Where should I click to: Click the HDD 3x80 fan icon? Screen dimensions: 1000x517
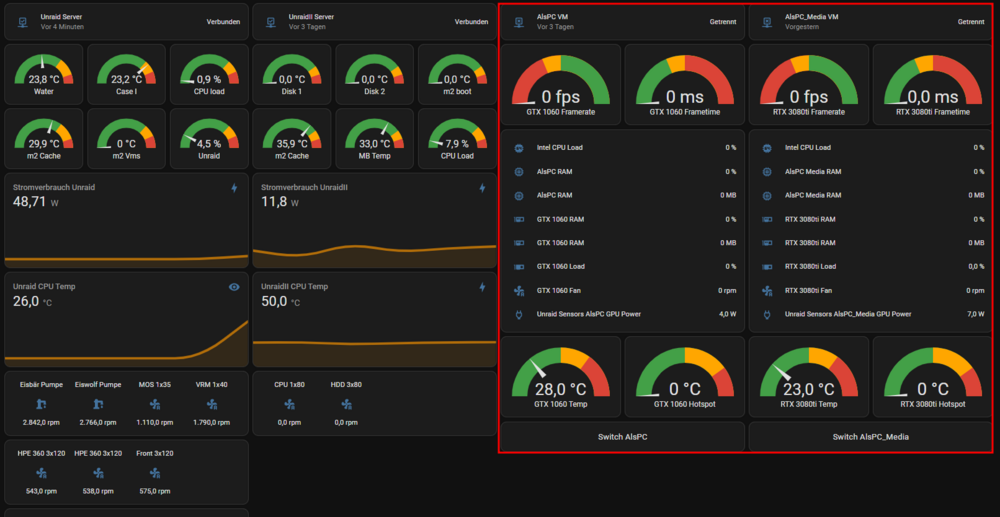click(346, 404)
